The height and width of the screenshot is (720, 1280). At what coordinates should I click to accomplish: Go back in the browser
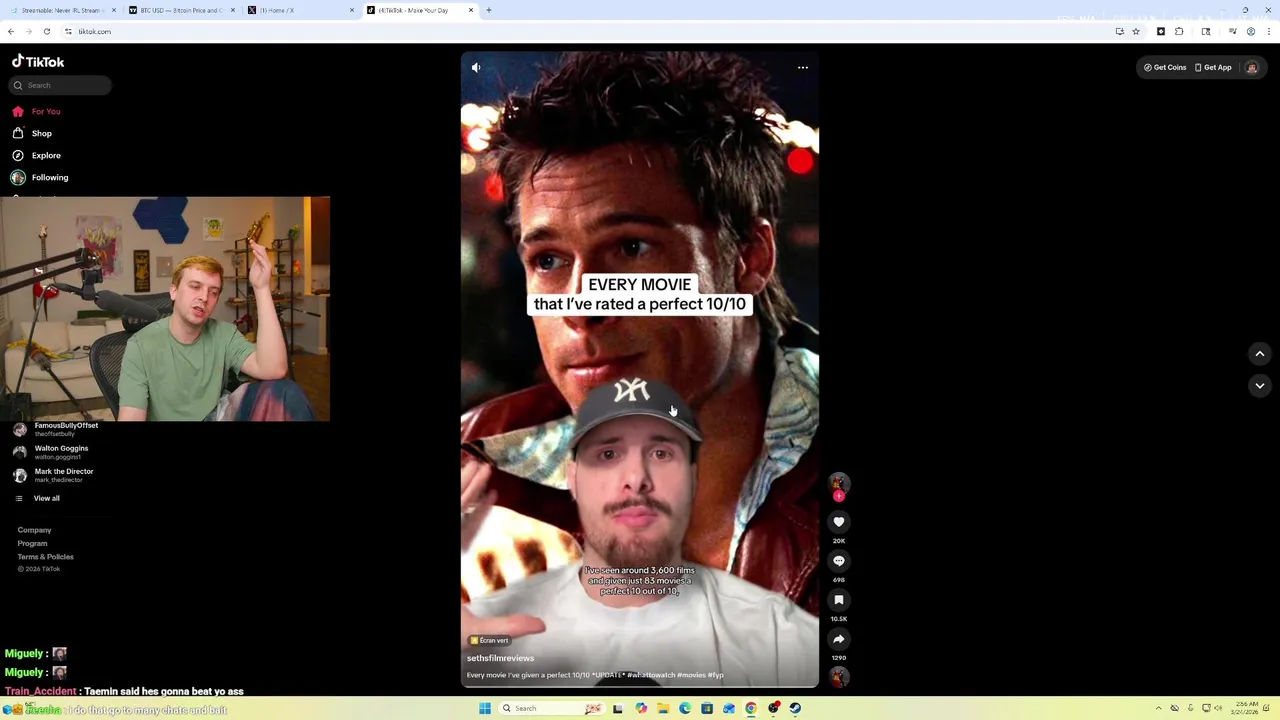click(11, 31)
